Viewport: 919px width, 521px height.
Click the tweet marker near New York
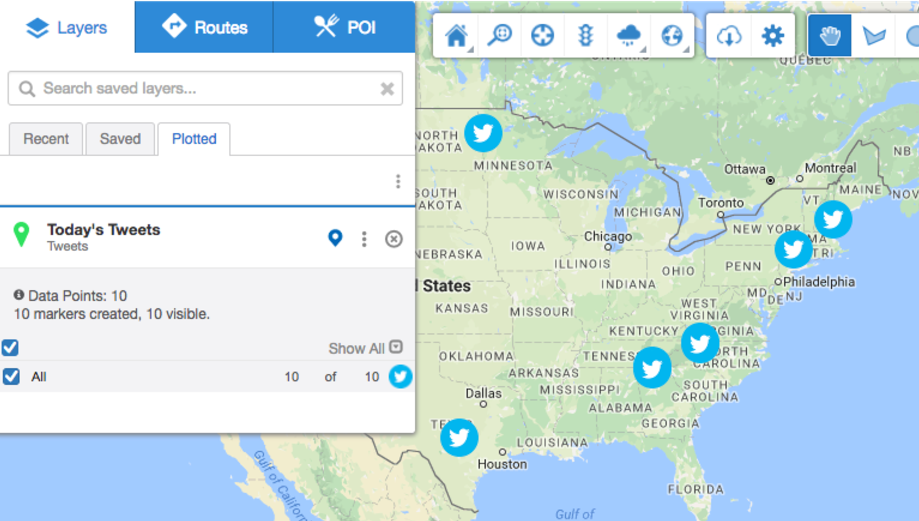(x=794, y=249)
